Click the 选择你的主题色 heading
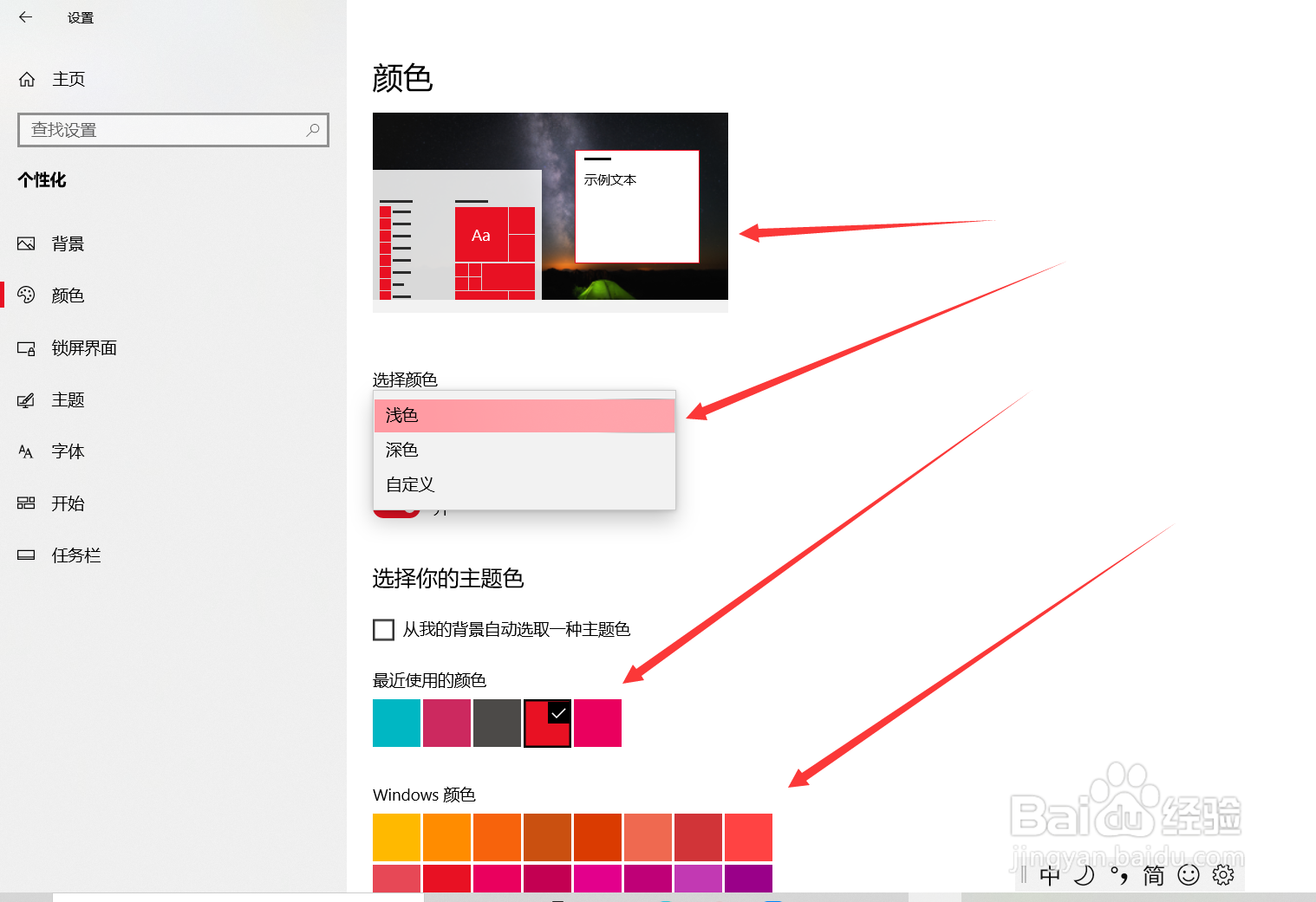The image size is (1316, 902). click(448, 578)
